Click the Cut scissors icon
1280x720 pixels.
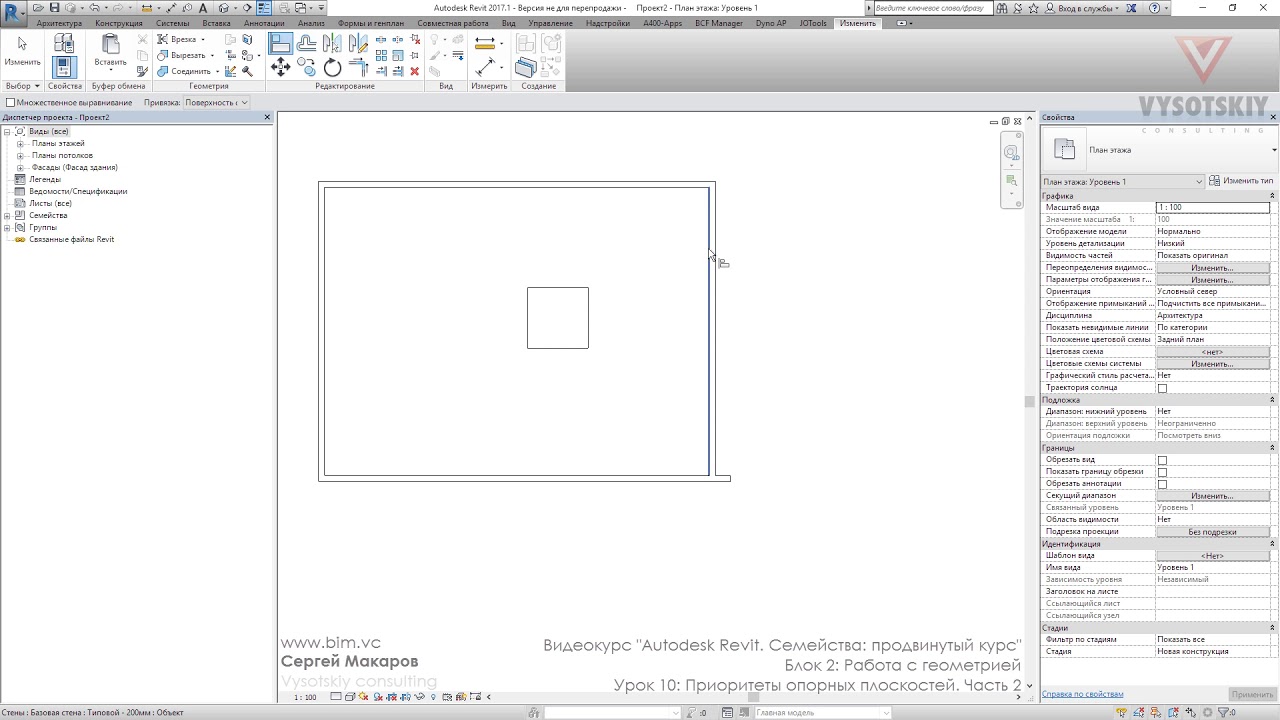pos(143,40)
